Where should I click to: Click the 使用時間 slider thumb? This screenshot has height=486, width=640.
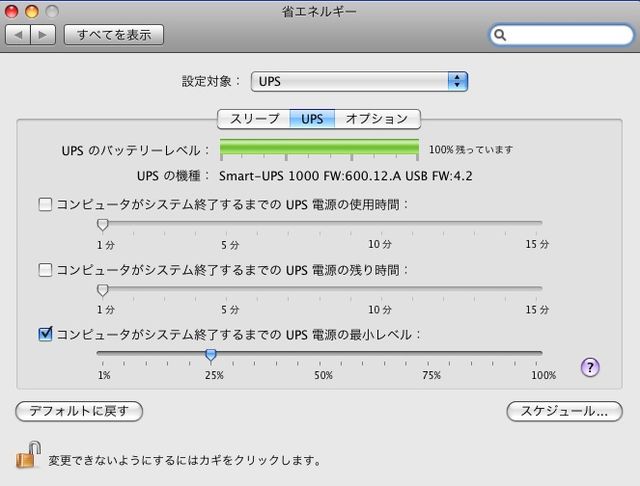pos(103,224)
